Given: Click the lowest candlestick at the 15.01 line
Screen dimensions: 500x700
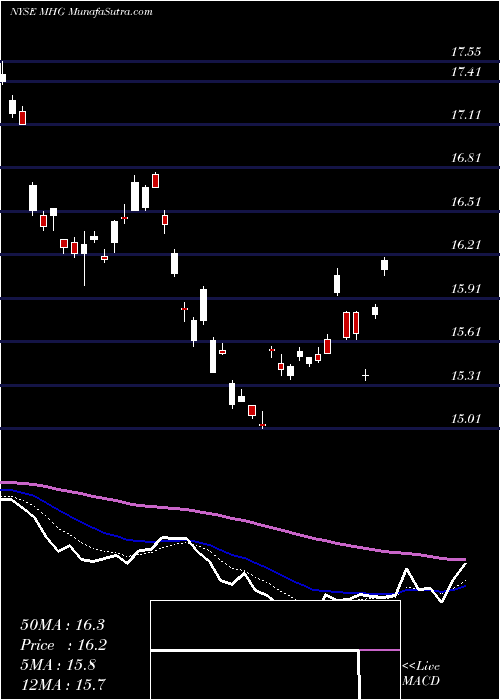Looking at the screenshot, I should pyautogui.click(x=262, y=420).
